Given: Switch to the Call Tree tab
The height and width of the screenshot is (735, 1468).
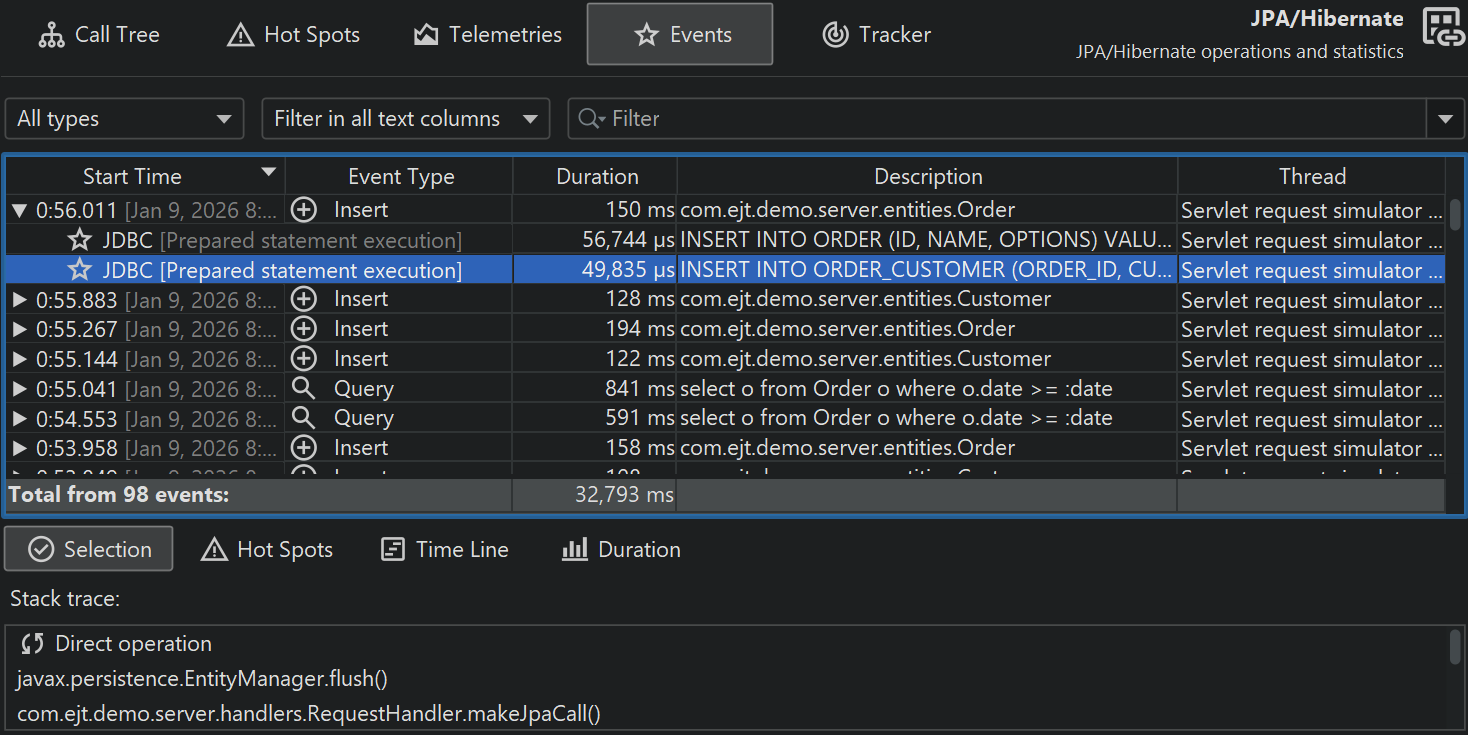Looking at the screenshot, I should pos(99,35).
